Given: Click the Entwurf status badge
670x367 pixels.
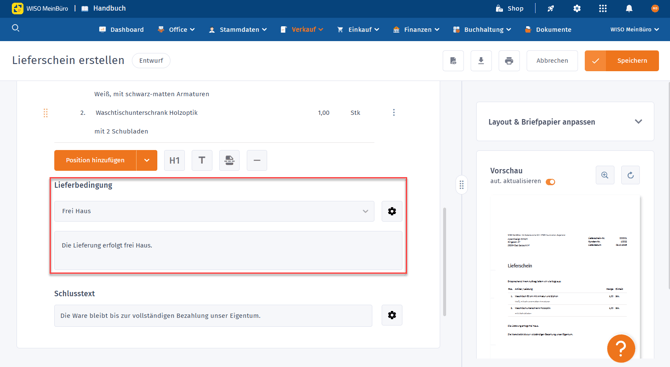Looking at the screenshot, I should 151,61.
